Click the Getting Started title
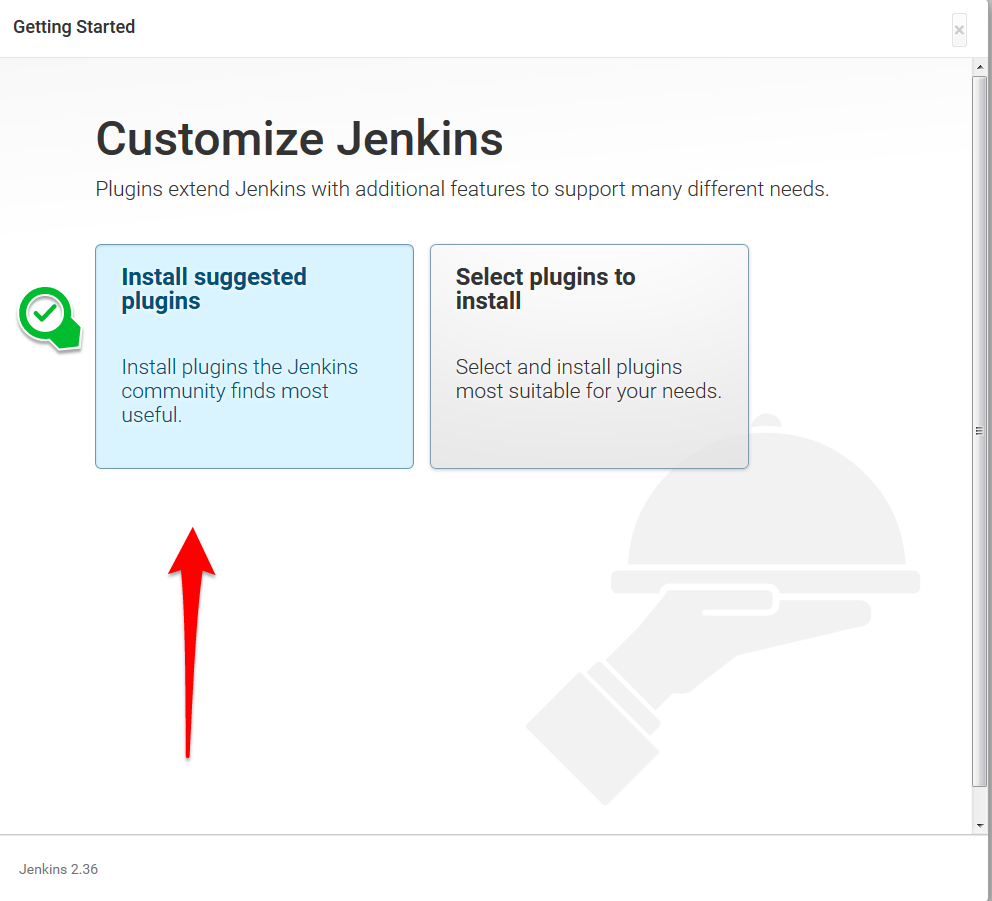The image size is (992, 901). click(74, 27)
